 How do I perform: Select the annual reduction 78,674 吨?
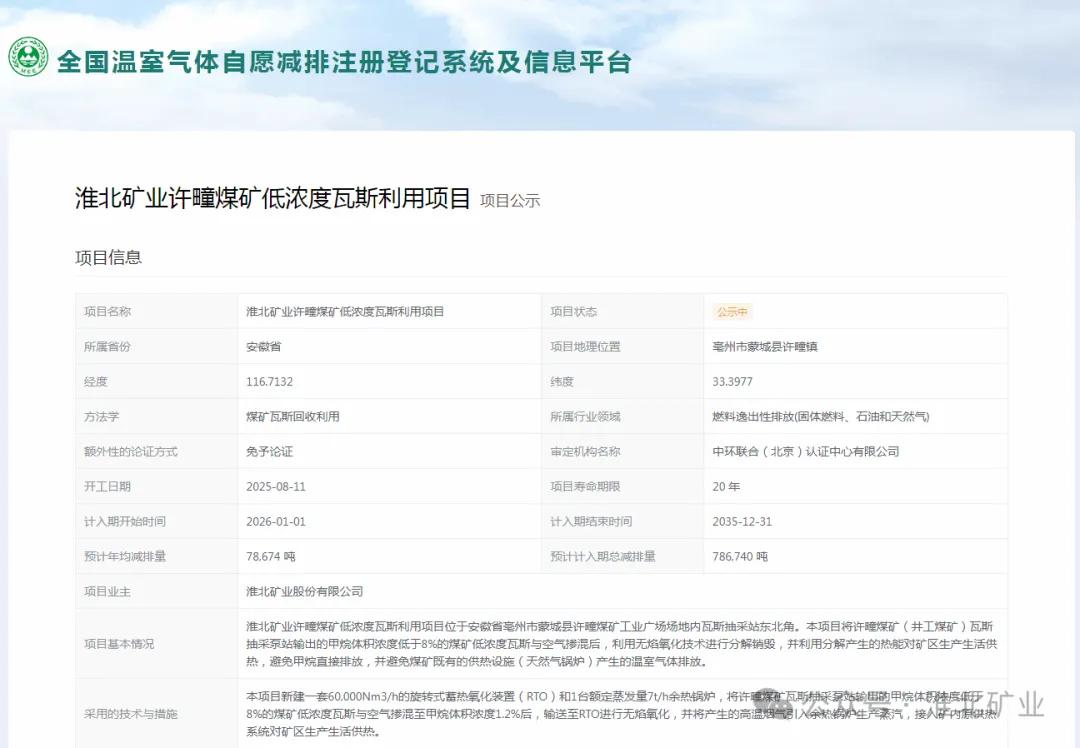pos(271,557)
